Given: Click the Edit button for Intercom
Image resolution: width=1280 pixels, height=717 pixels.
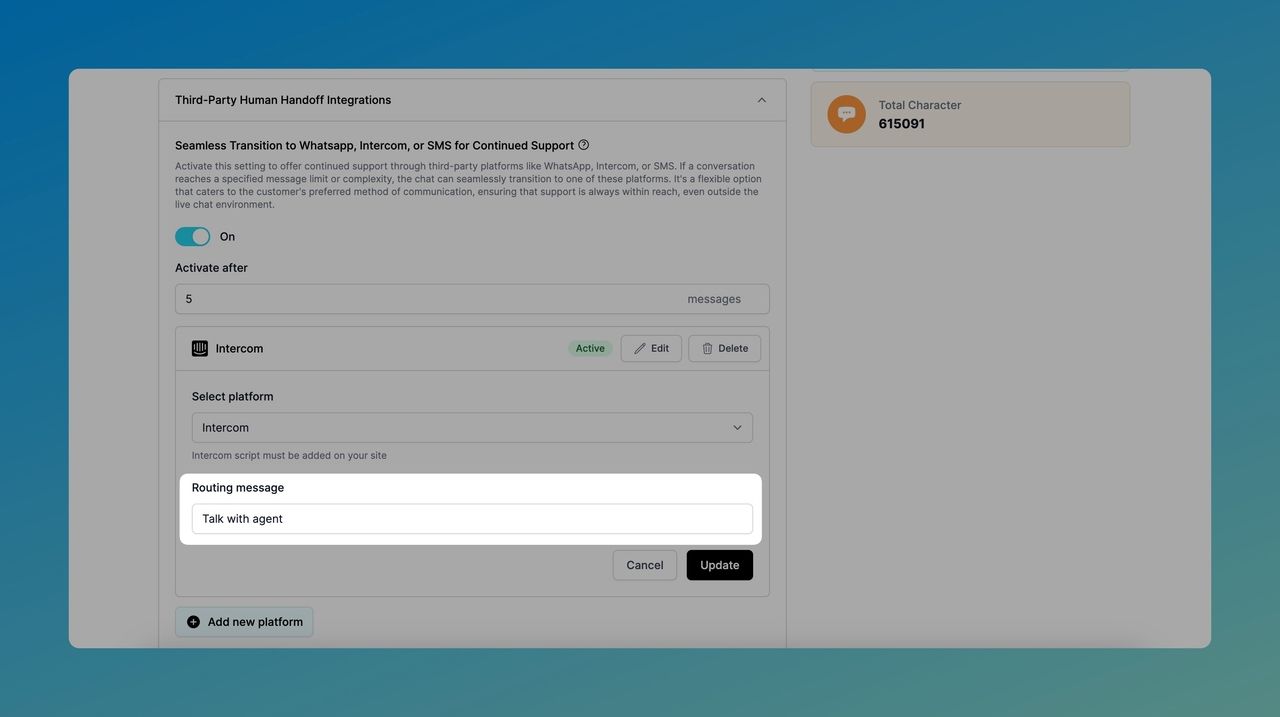Looking at the screenshot, I should pos(651,348).
